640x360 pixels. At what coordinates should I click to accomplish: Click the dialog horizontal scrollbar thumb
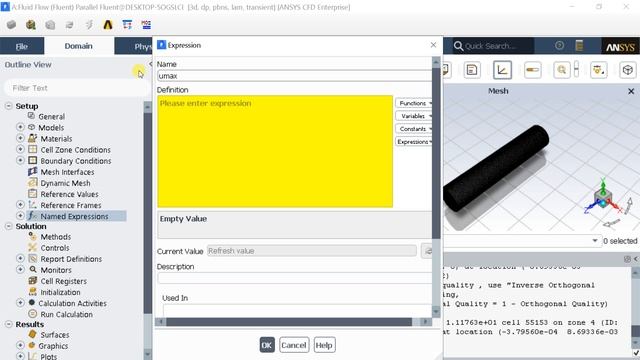pyautogui.click(x=289, y=322)
